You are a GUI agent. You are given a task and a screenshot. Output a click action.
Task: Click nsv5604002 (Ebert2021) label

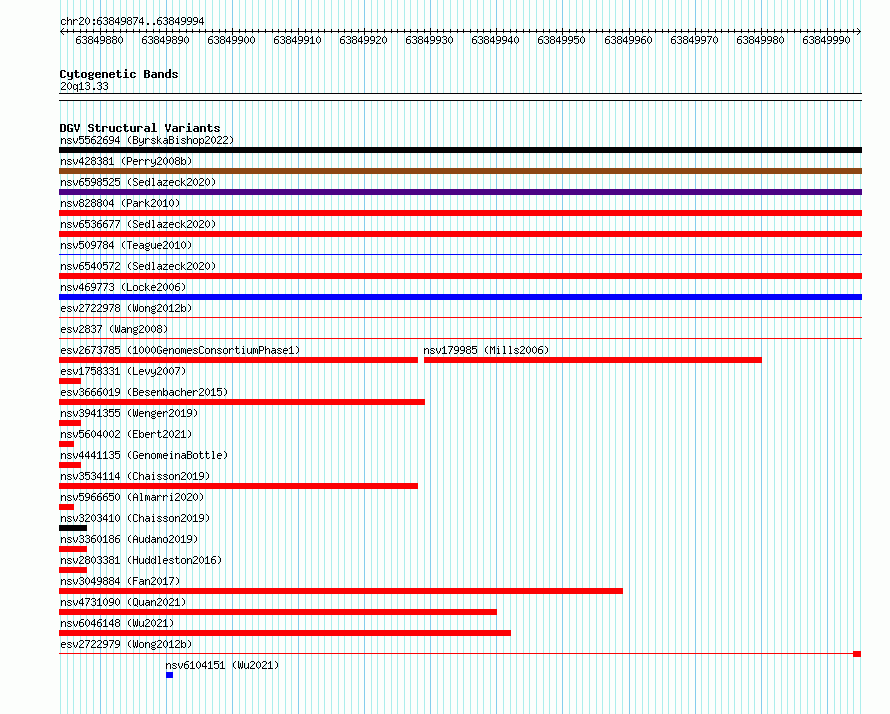[126, 434]
